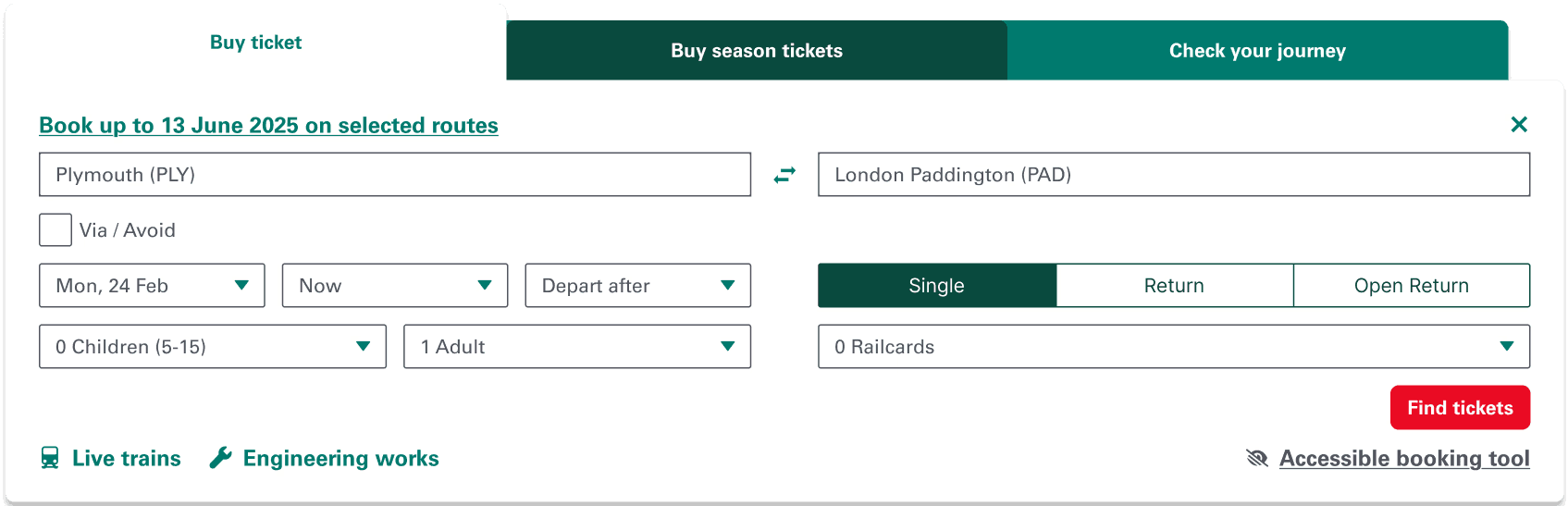Select the Single journey type
This screenshot has width=1568, height=506.
[936, 286]
